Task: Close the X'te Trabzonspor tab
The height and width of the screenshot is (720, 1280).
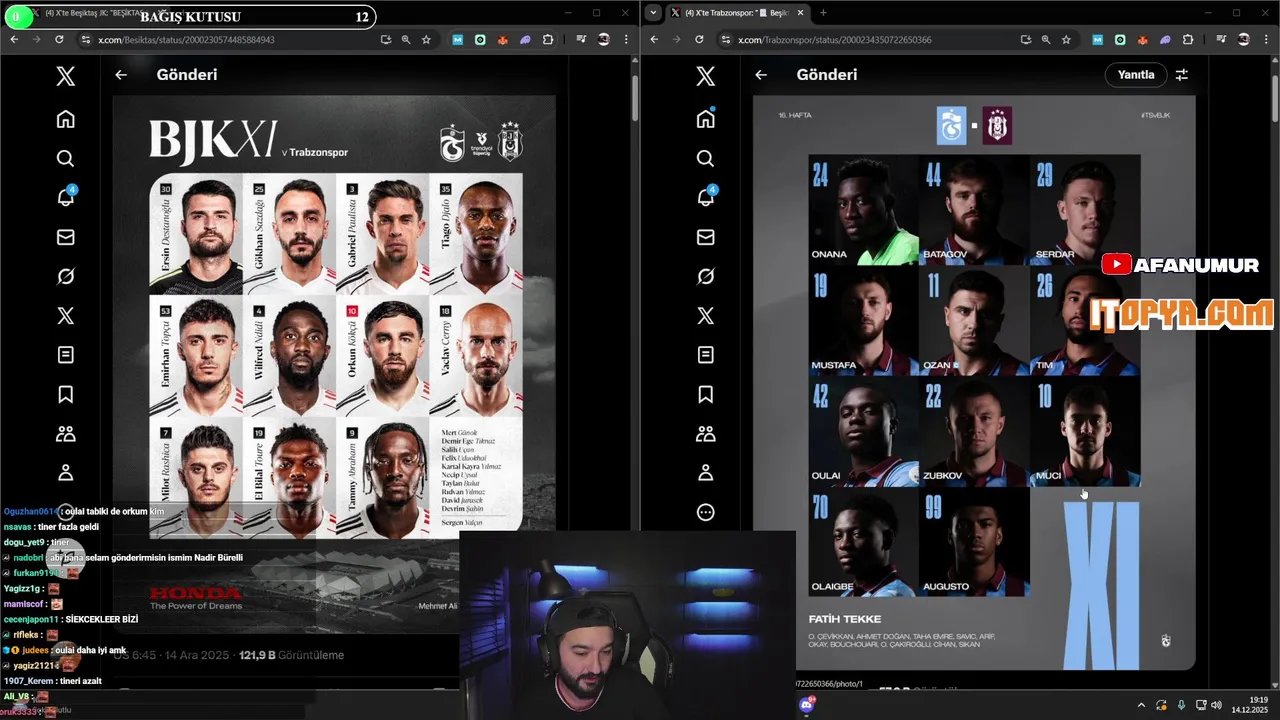Action: pos(800,13)
